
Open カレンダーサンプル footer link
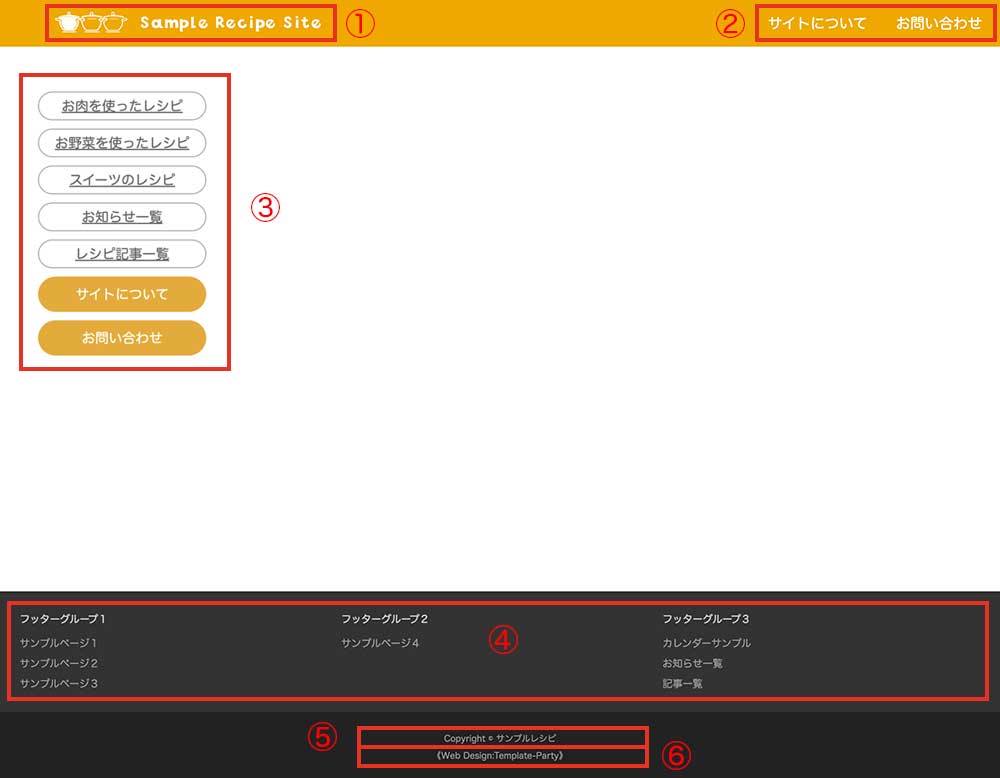(706, 643)
